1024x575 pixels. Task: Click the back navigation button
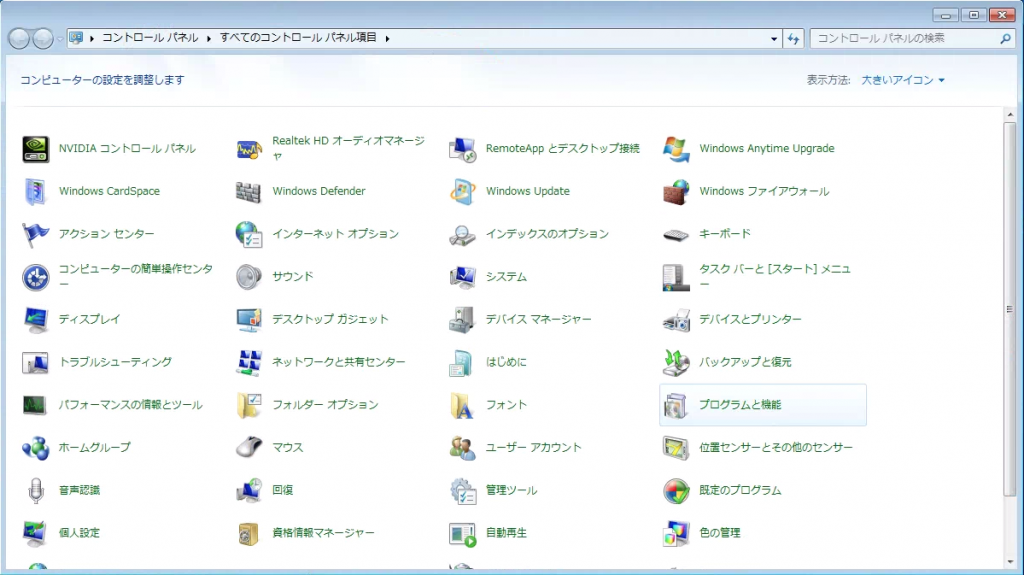[x=19, y=39]
